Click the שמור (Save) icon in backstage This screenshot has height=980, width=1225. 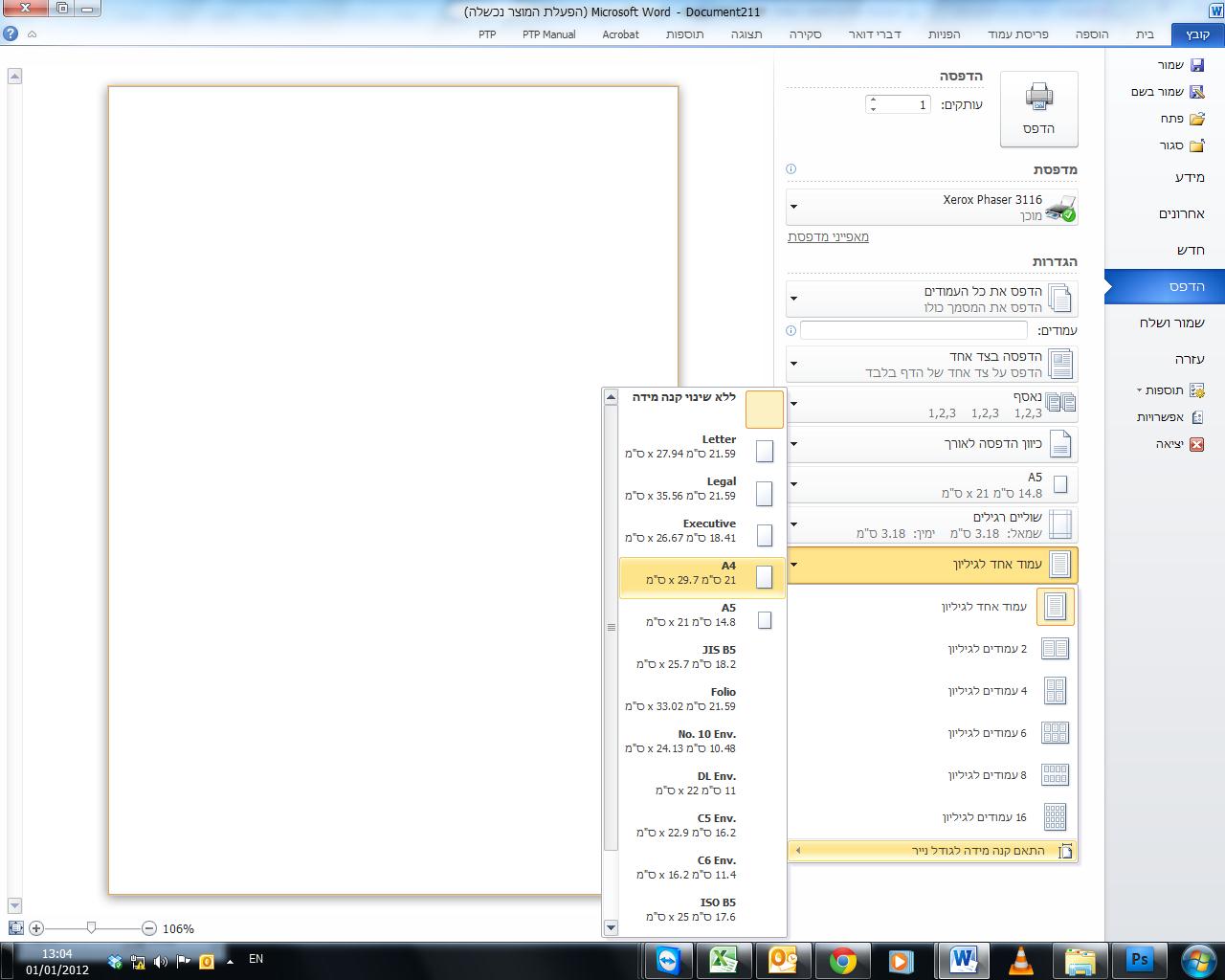[x=1196, y=65]
